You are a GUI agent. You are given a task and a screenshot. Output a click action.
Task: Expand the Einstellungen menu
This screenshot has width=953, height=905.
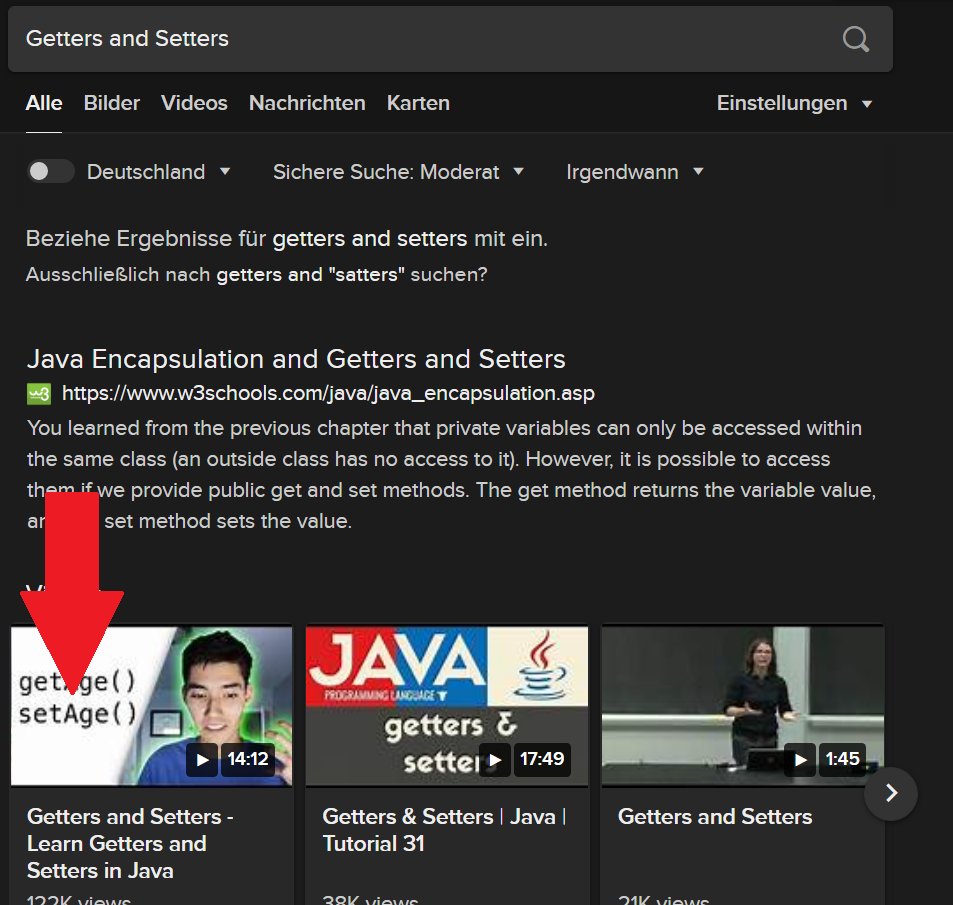click(x=794, y=103)
